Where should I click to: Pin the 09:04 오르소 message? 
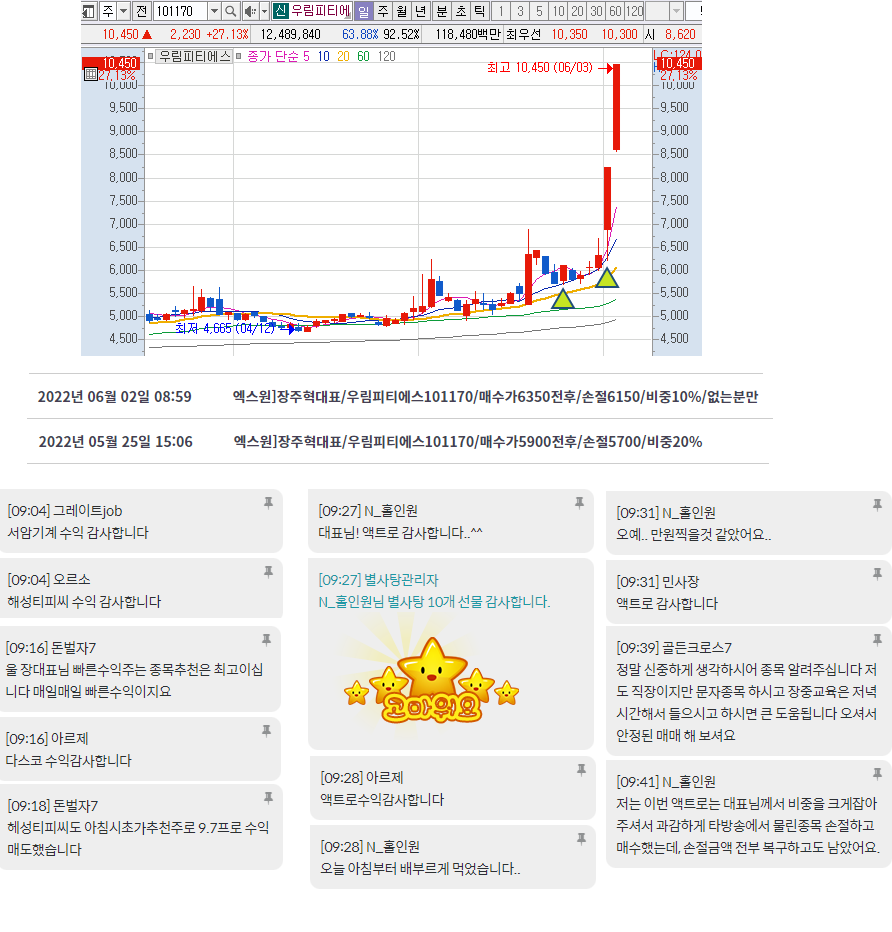269,572
